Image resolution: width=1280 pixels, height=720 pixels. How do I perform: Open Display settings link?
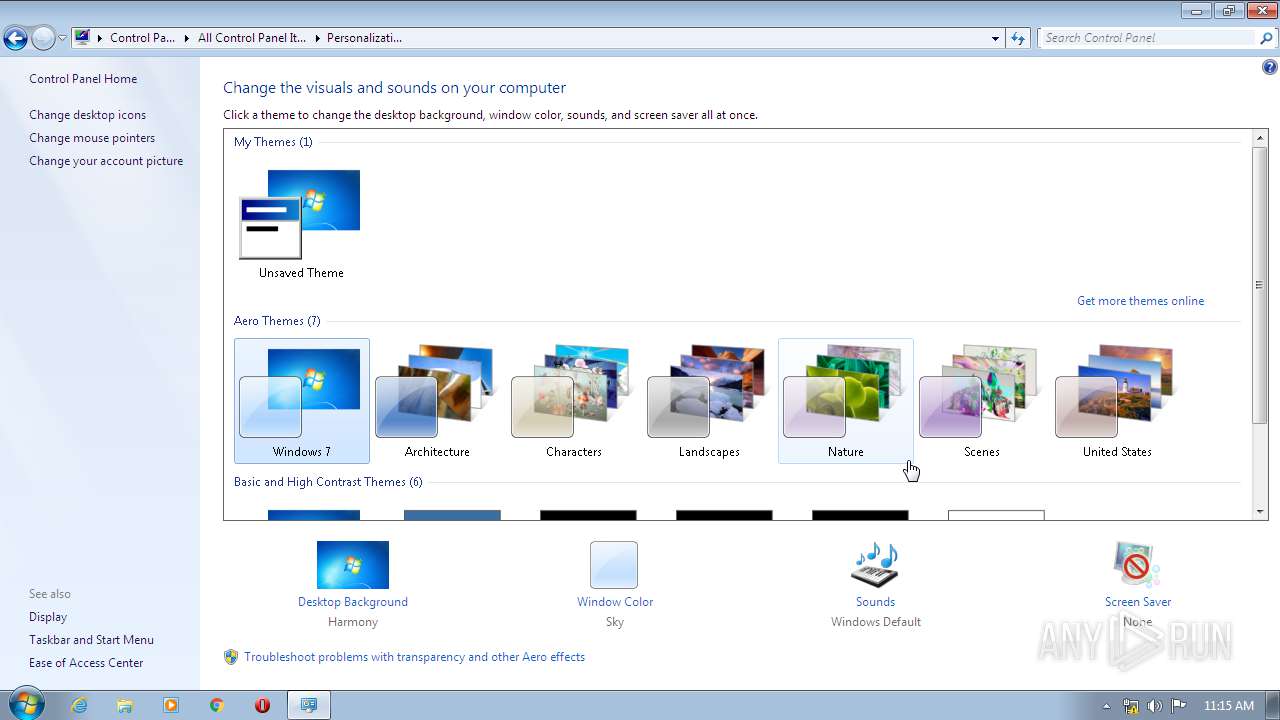[48, 617]
